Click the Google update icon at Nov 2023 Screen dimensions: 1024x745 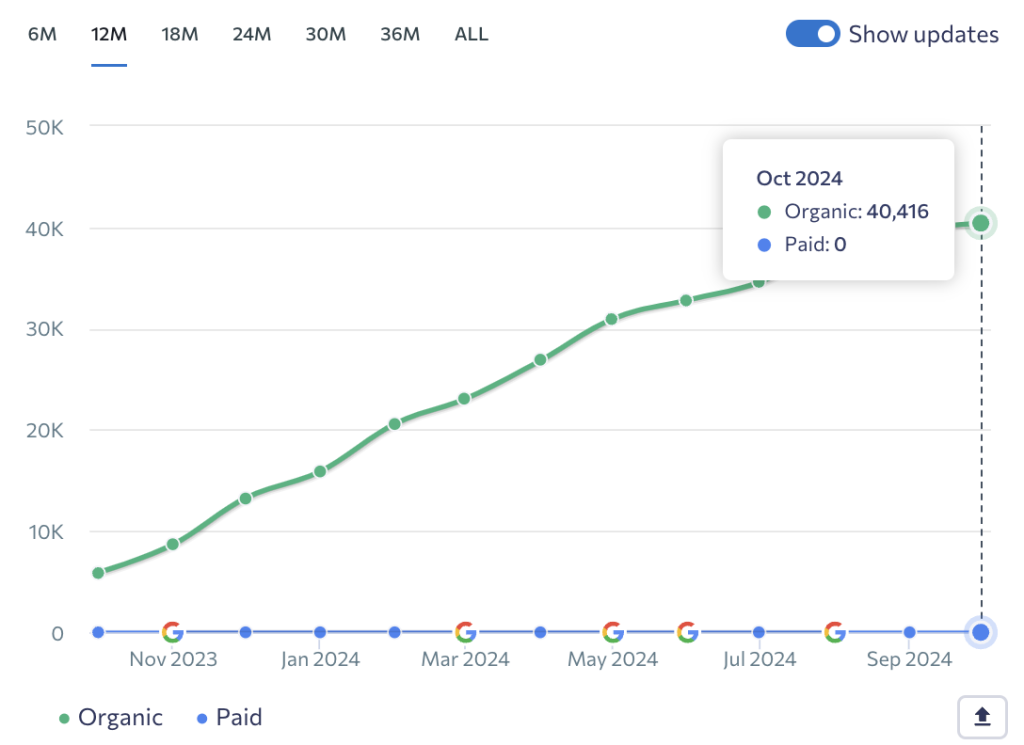172,632
